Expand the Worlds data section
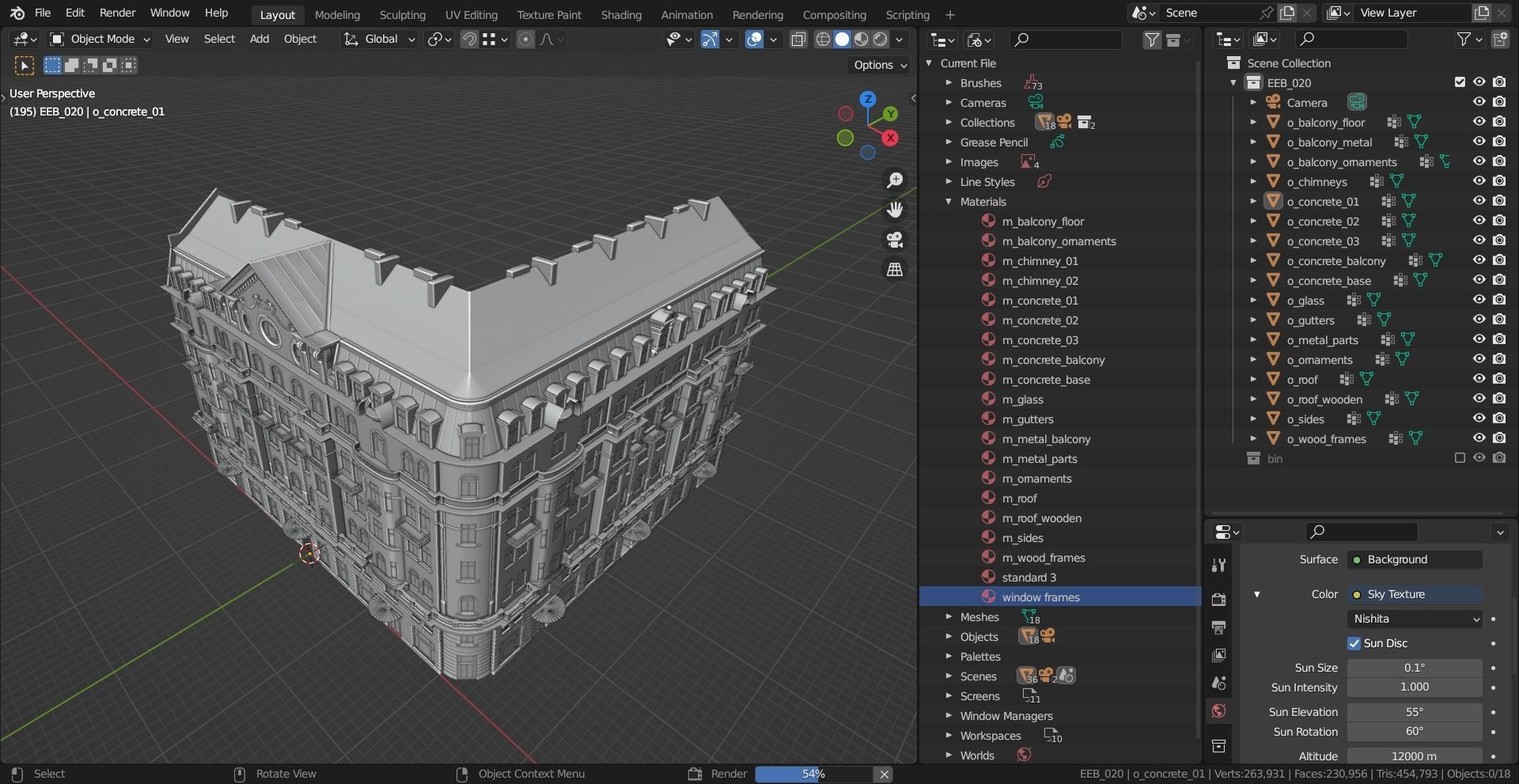Image resolution: width=1519 pixels, height=784 pixels. coord(949,756)
